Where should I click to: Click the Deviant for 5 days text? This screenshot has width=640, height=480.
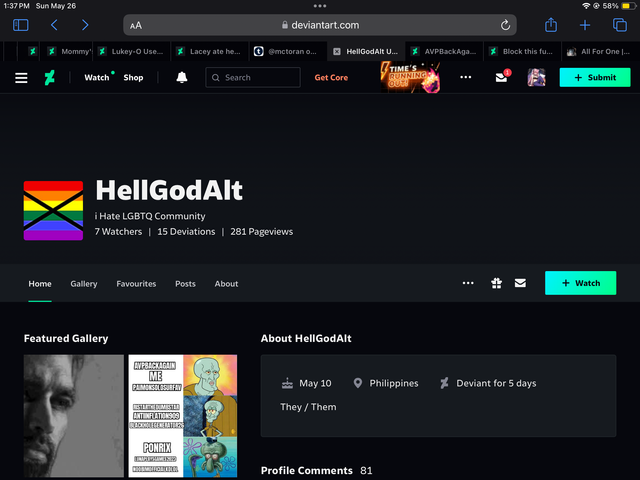tap(496, 383)
